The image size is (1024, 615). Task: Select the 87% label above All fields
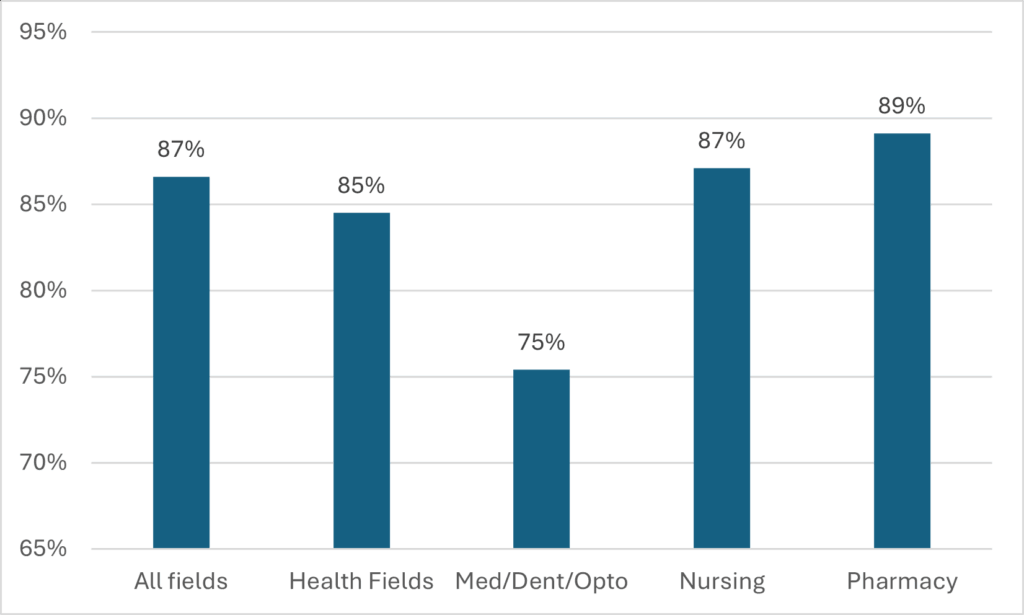[181, 150]
